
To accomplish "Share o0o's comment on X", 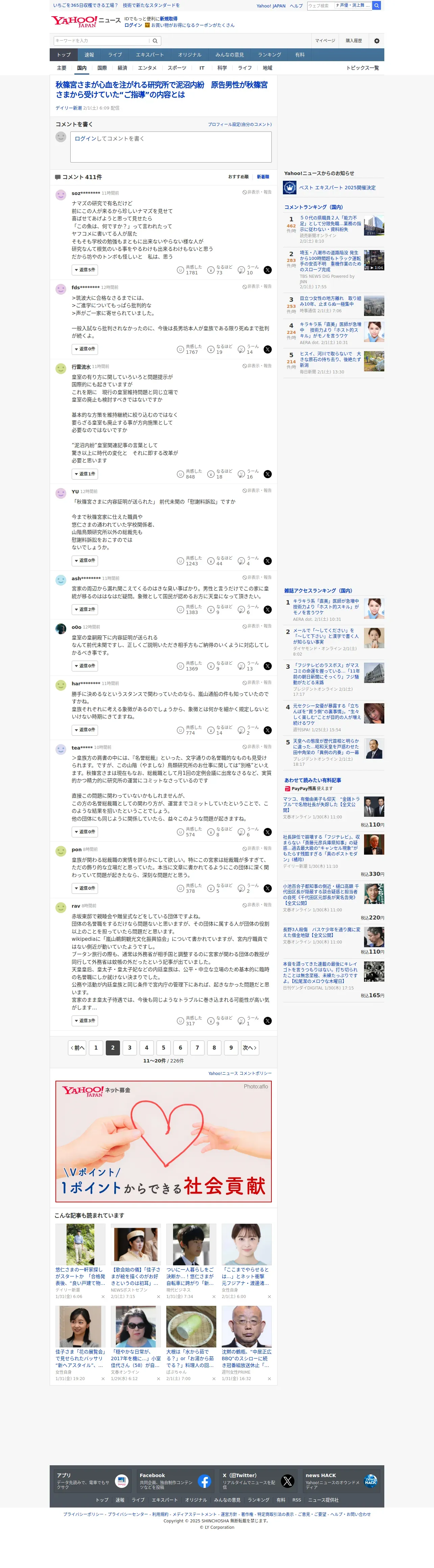I will pyautogui.click(x=267, y=666).
